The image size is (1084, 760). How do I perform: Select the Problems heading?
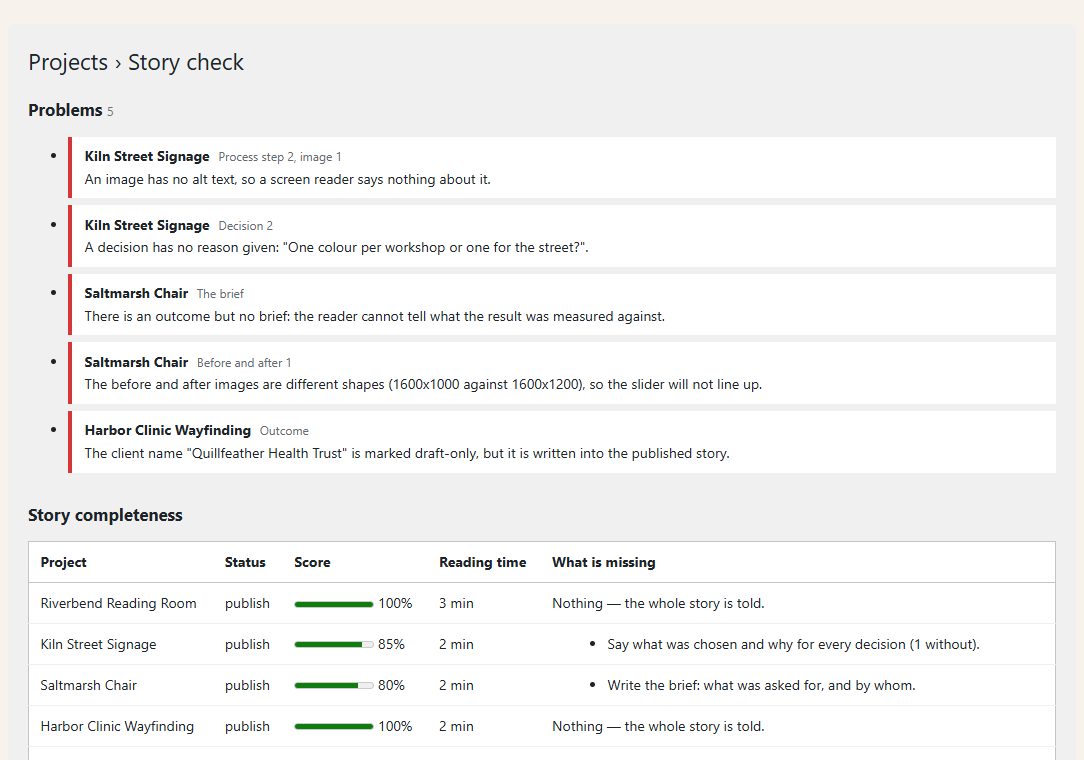tap(65, 110)
